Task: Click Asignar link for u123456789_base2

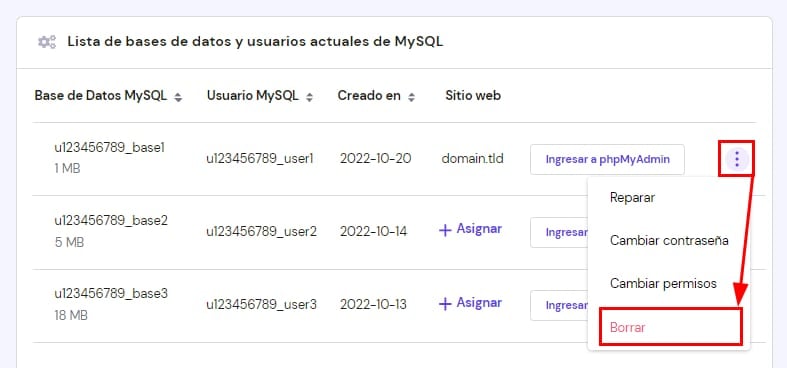Action: [x=470, y=229]
